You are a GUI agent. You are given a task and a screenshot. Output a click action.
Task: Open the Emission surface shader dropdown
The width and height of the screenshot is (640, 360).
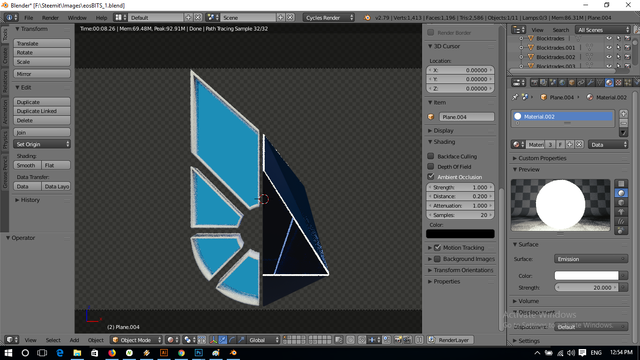(591, 259)
